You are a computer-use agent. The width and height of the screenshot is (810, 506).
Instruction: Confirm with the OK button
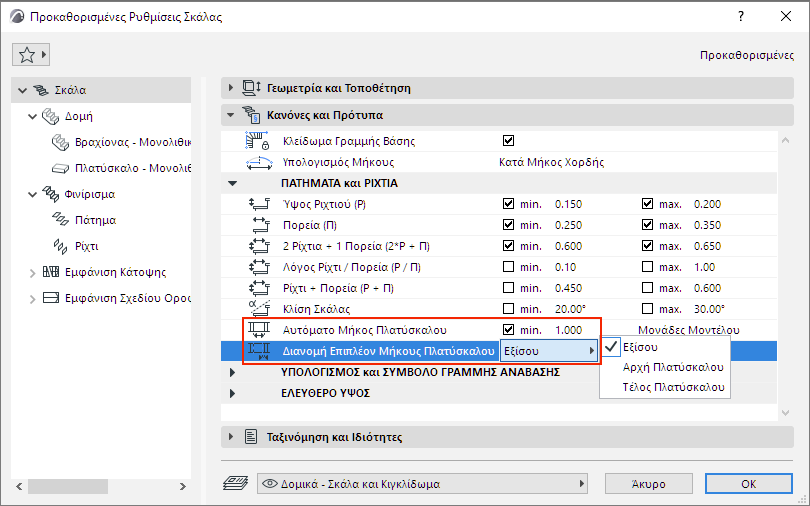[749, 484]
